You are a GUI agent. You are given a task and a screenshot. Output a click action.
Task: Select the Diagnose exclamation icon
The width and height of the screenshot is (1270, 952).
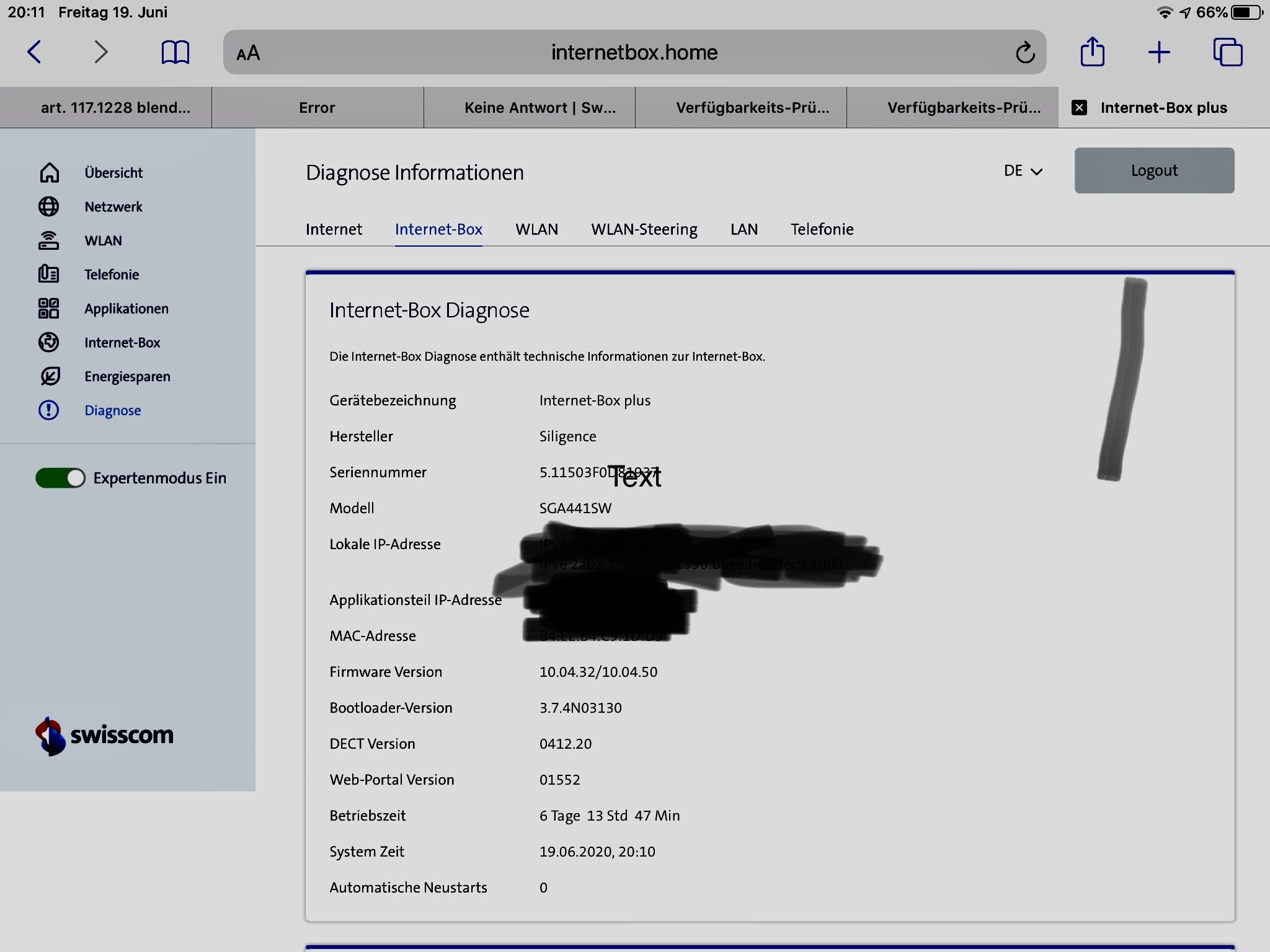[x=49, y=410]
